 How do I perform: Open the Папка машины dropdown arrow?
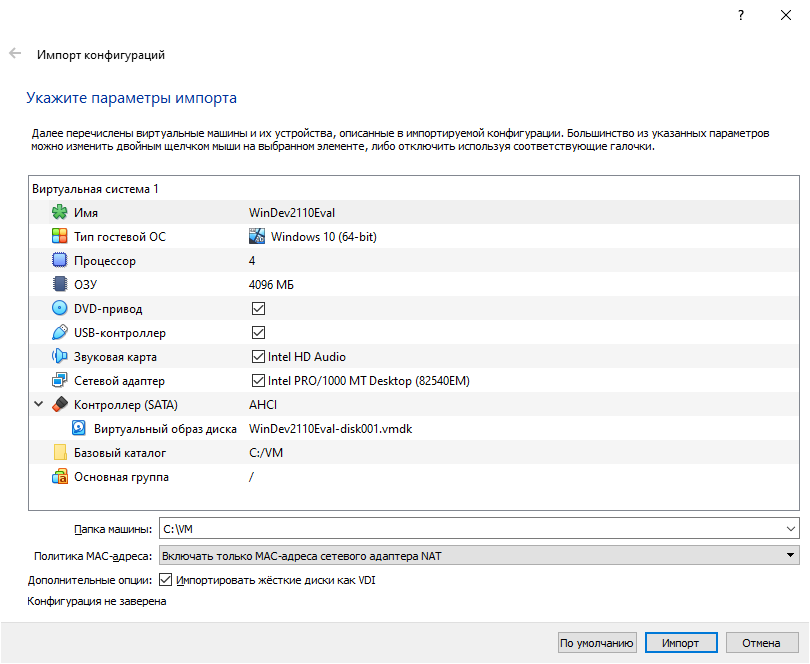[x=793, y=529]
